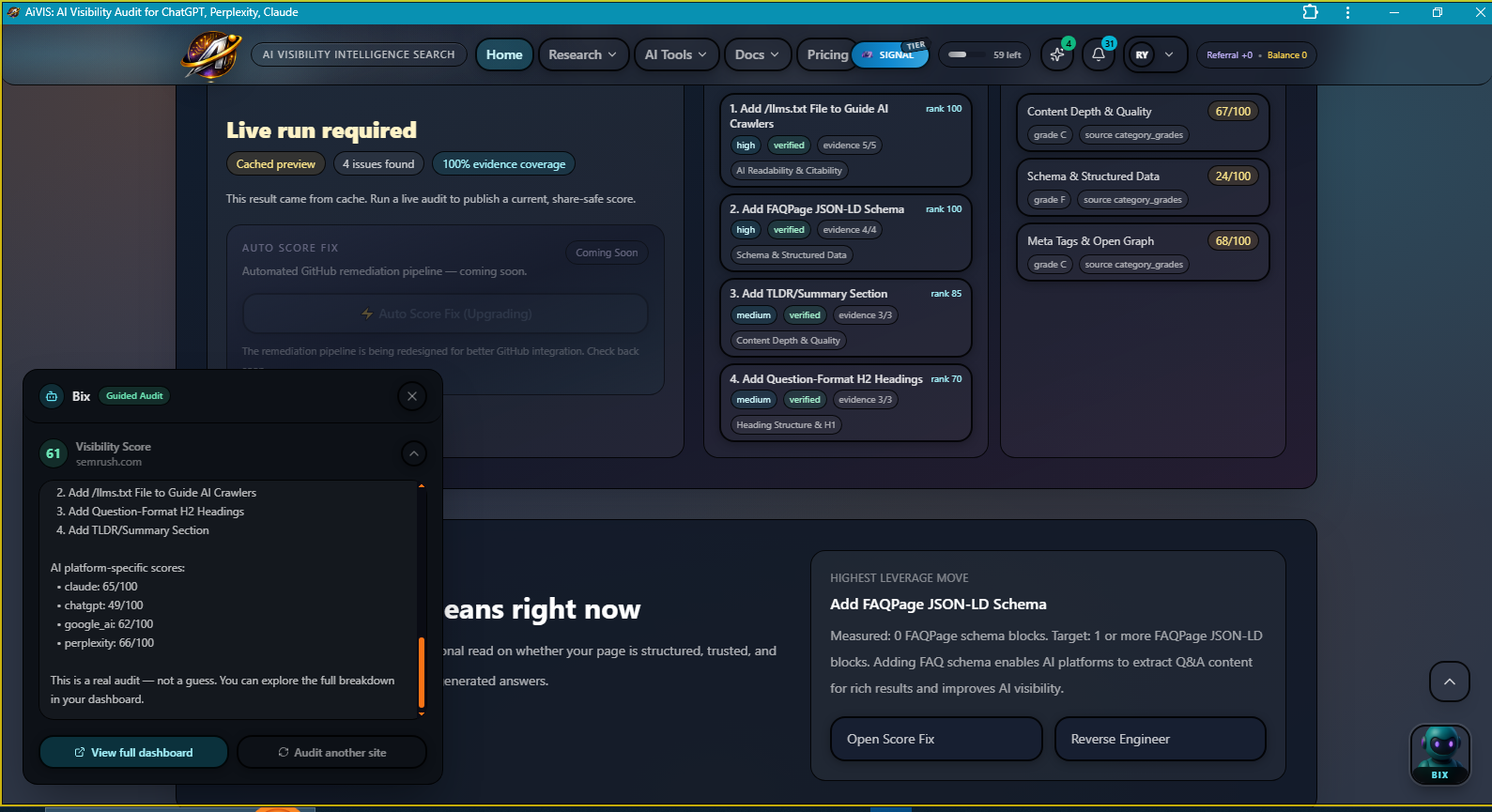Click the scroll-to-top arrow button
1492x812 pixels.
click(x=1450, y=682)
